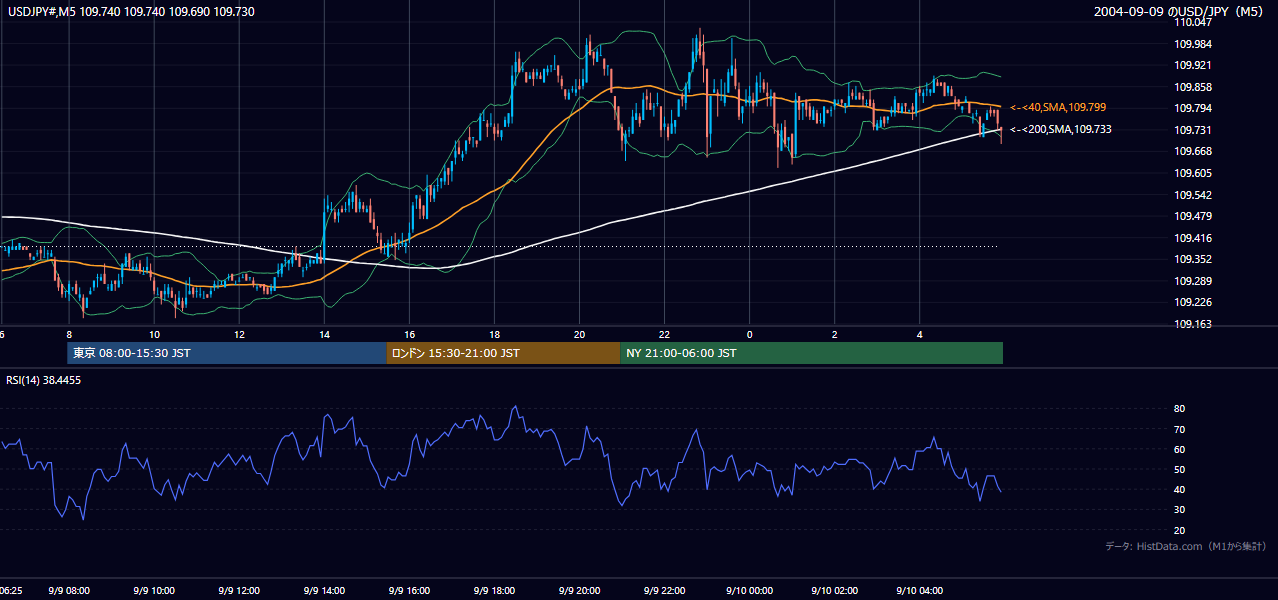Click the 9/9 12:00 time label

coord(239,591)
